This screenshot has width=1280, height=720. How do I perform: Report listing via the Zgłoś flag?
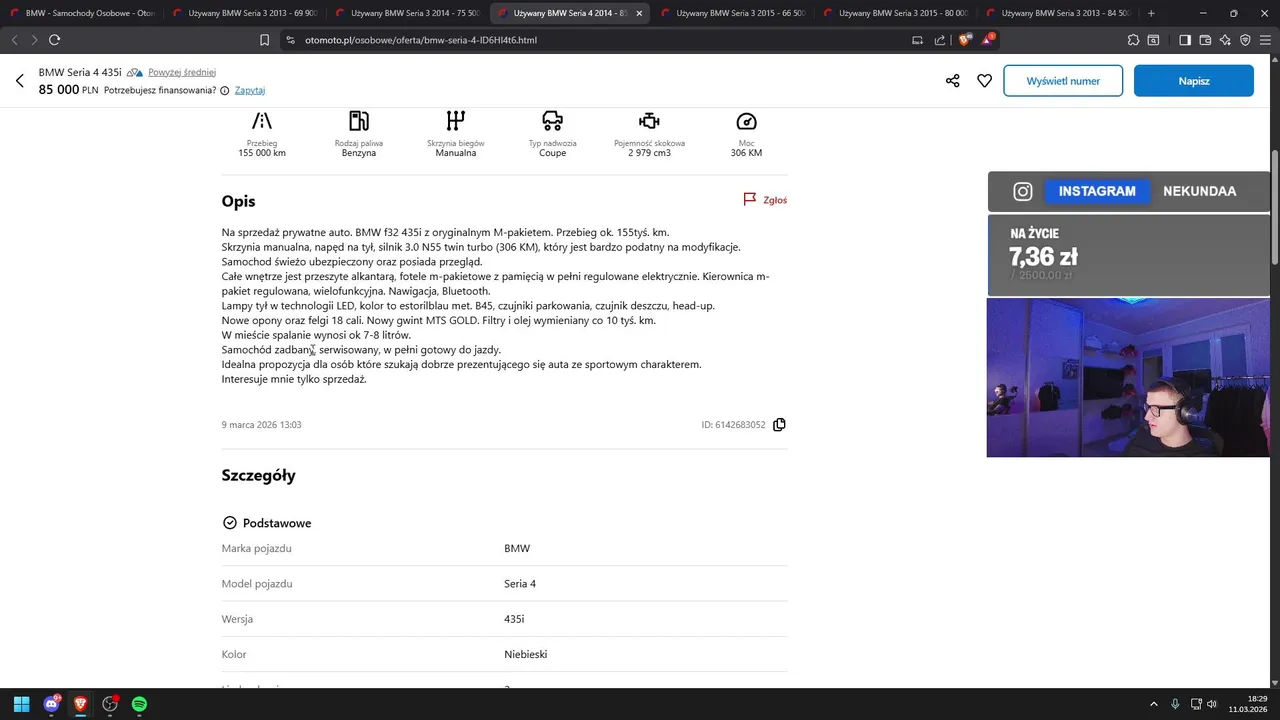pos(765,200)
